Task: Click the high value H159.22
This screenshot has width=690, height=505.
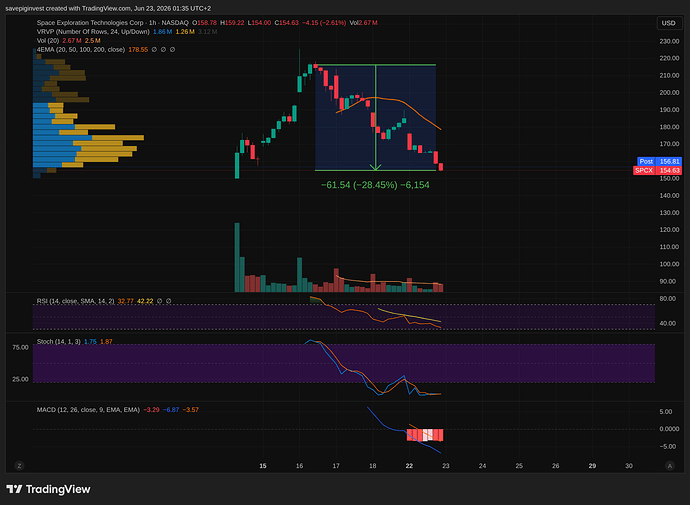Action: coord(232,22)
